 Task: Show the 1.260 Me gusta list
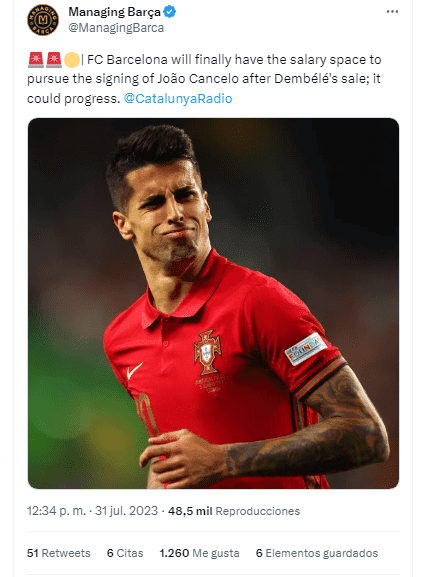coord(199,553)
